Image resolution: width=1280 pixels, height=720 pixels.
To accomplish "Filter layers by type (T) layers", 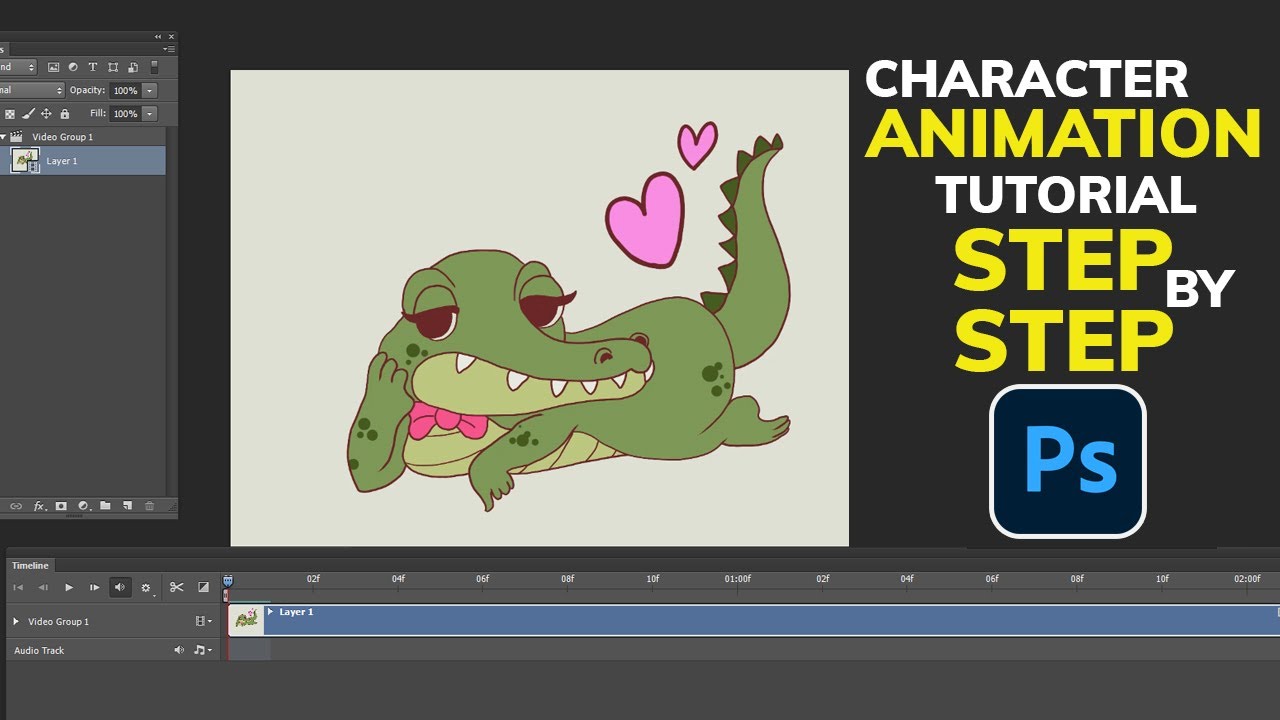I will click(x=93, y=67).
